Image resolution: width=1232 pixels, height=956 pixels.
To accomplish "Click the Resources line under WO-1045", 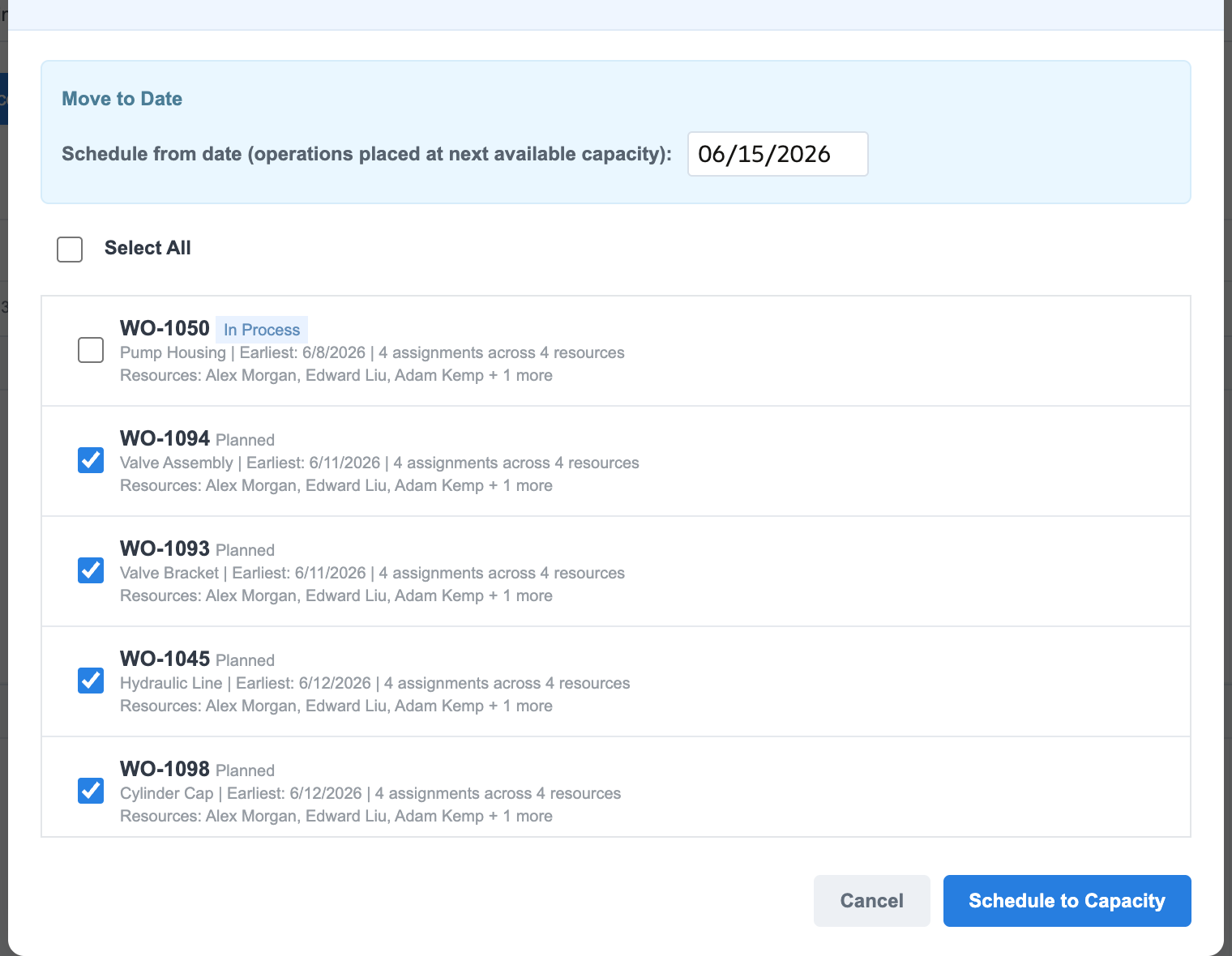I will (336, 706).
